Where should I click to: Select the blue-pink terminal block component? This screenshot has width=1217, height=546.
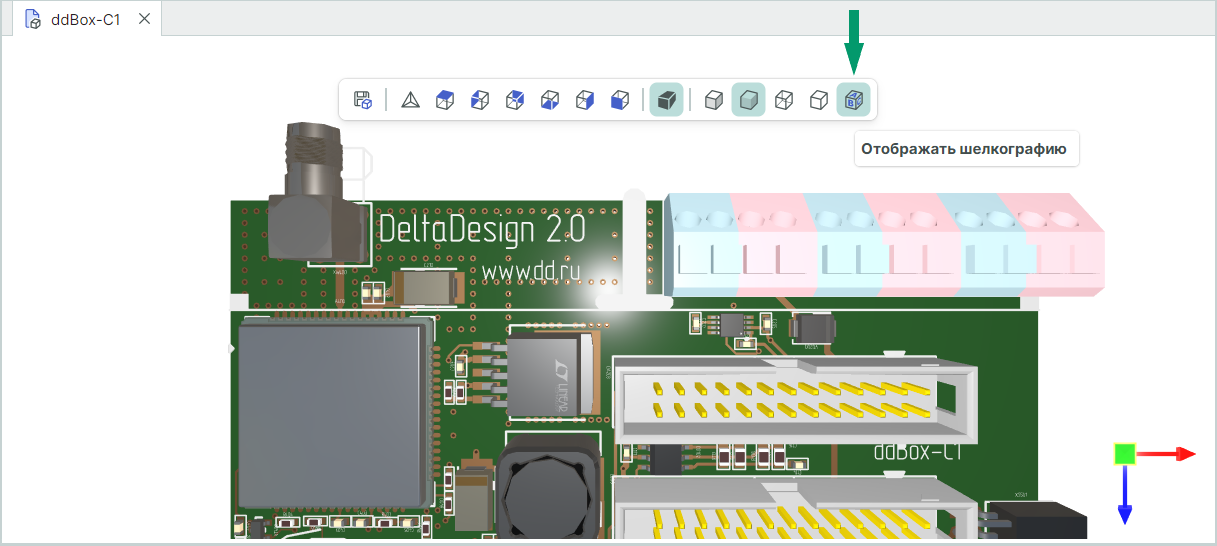[880, 245]
